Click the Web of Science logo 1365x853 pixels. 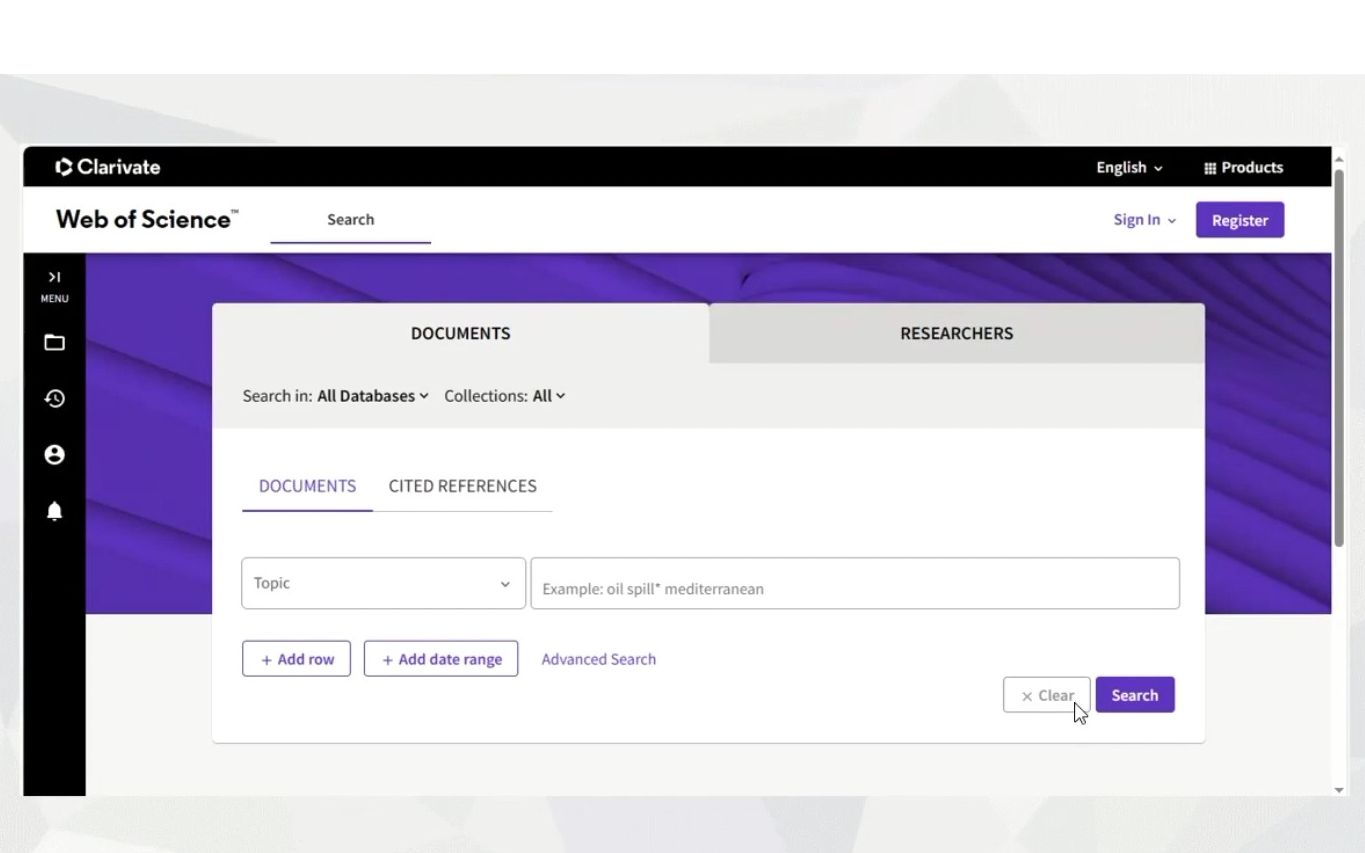tap(147, 219)
